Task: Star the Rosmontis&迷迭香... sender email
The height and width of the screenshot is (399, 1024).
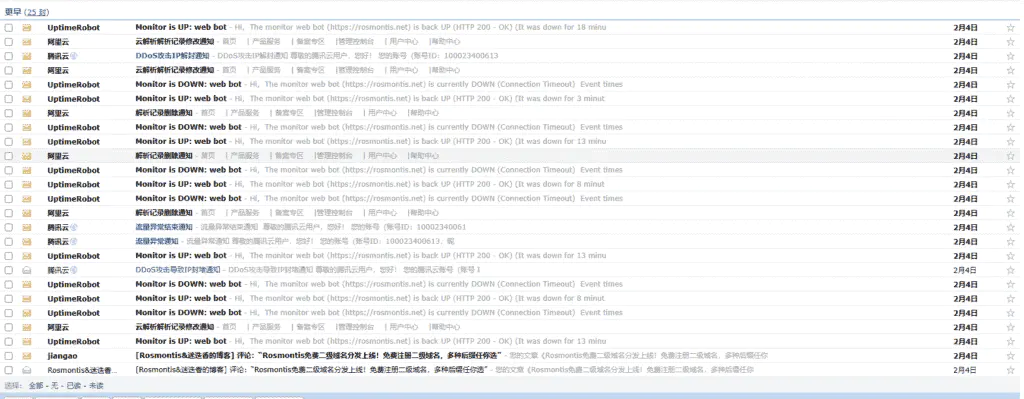Action: point(1010,370)
